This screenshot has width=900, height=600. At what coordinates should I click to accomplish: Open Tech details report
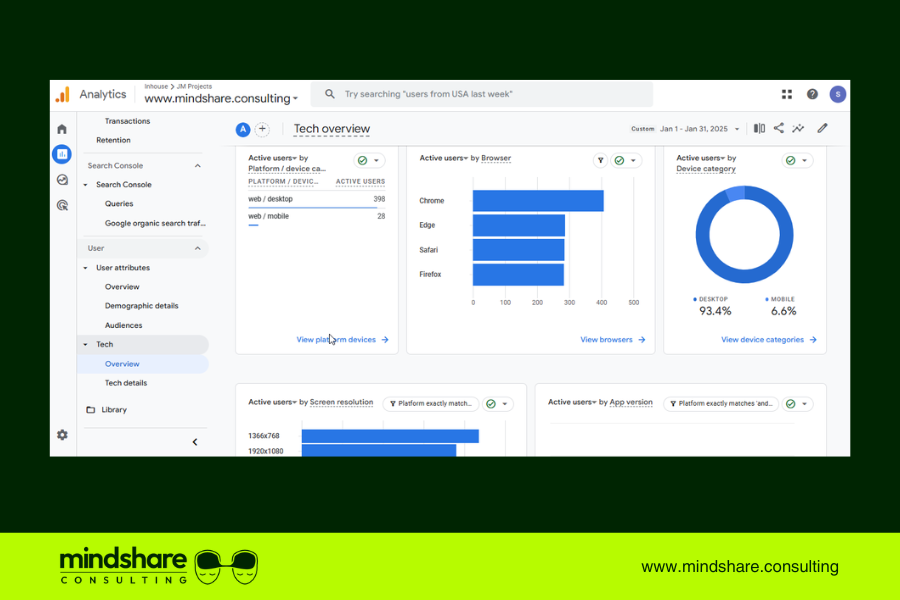(x=126, y=383)
